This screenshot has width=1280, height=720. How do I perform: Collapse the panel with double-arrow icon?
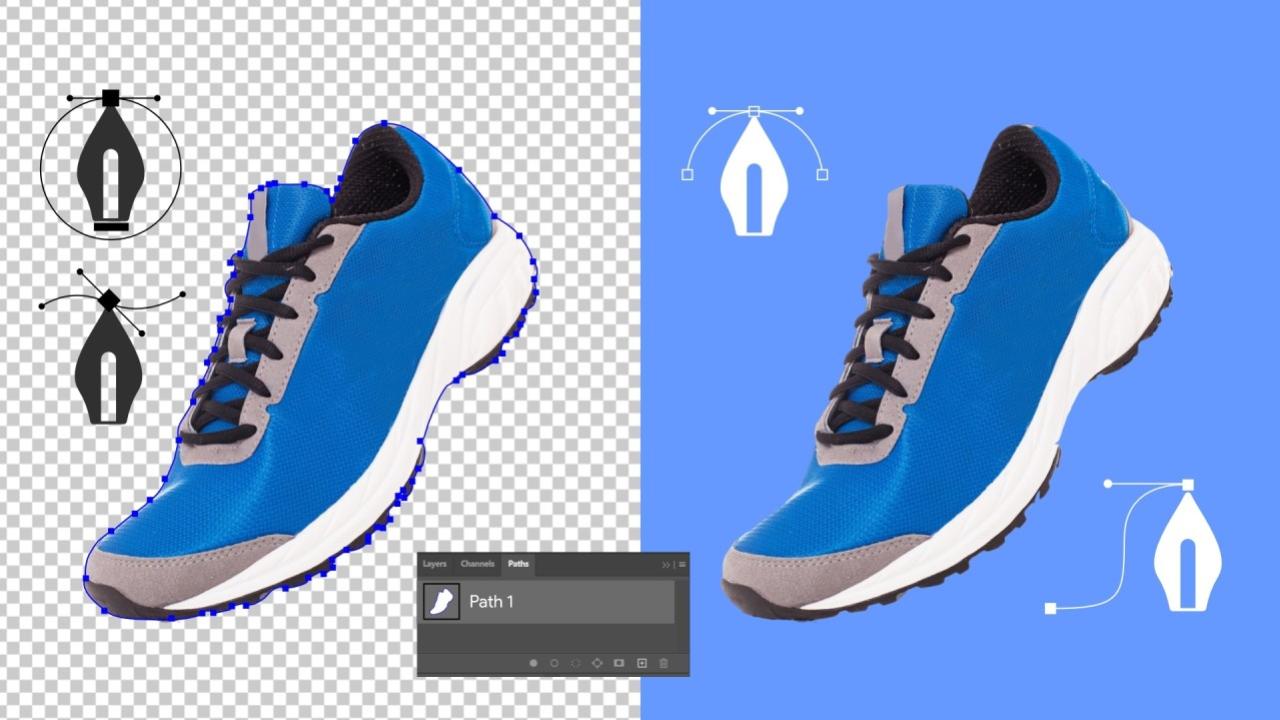(667, 565)
